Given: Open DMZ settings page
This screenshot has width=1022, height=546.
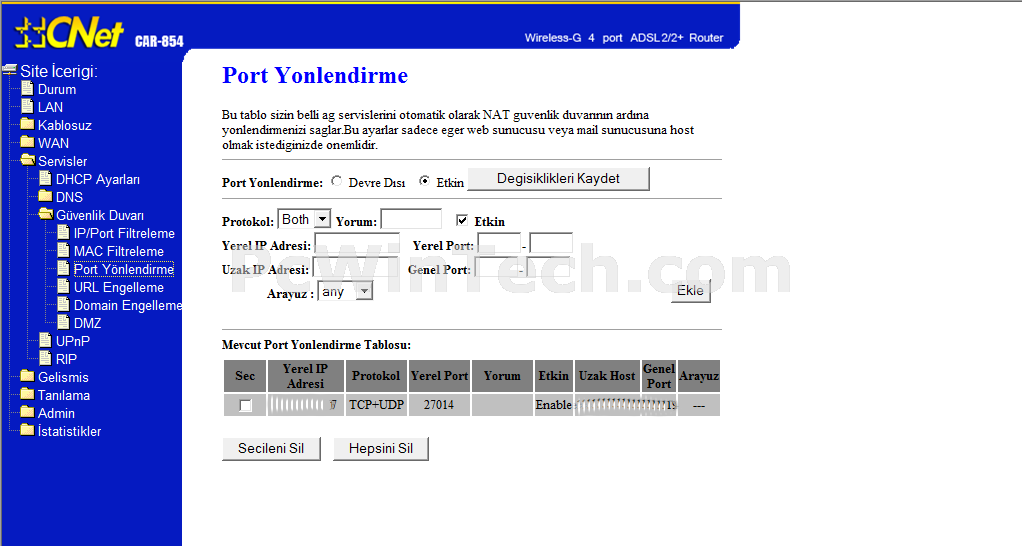Looking at the screenshot, I should [x=87, y=324].
